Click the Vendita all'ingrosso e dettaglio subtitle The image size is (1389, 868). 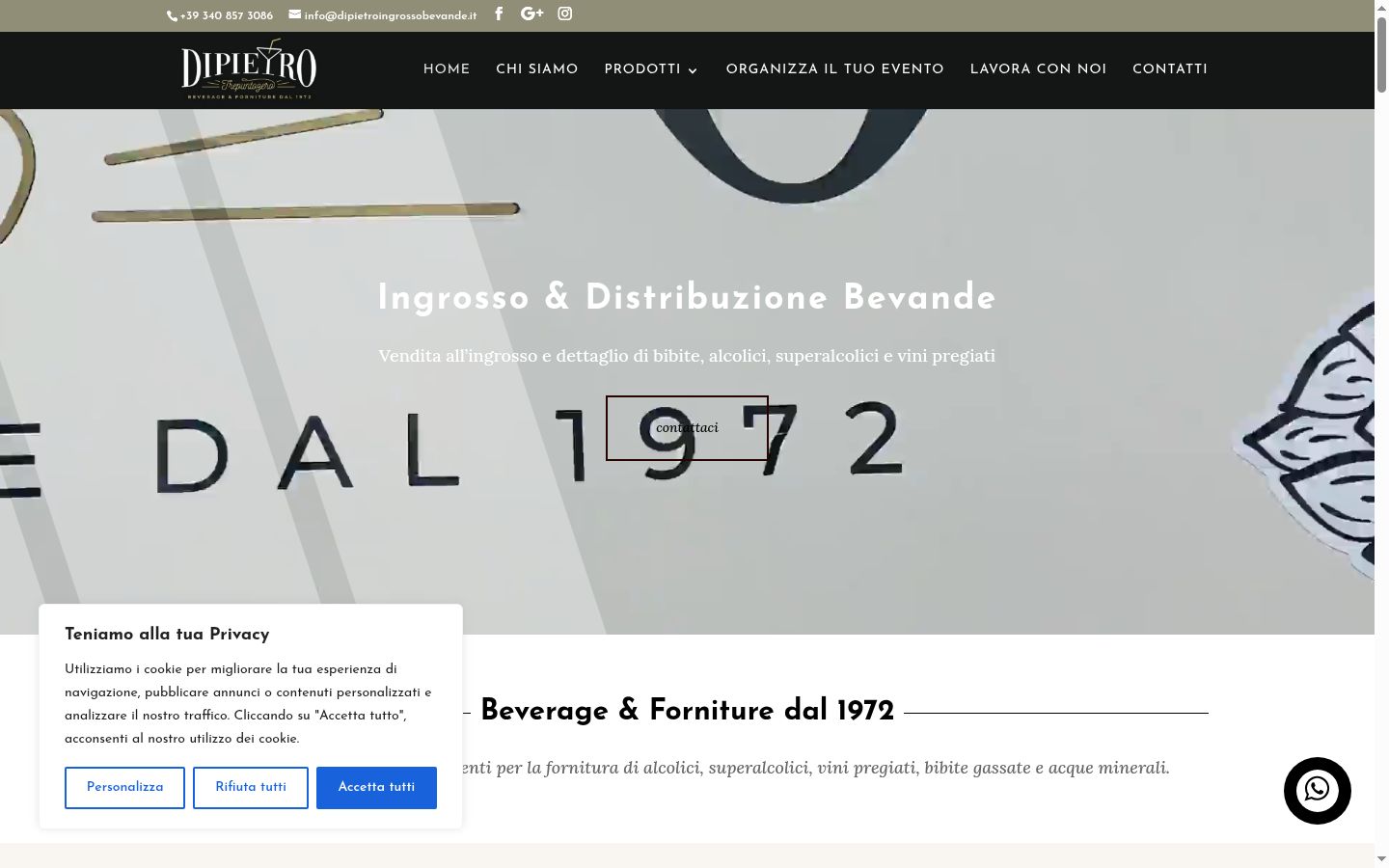coord(687,356)
